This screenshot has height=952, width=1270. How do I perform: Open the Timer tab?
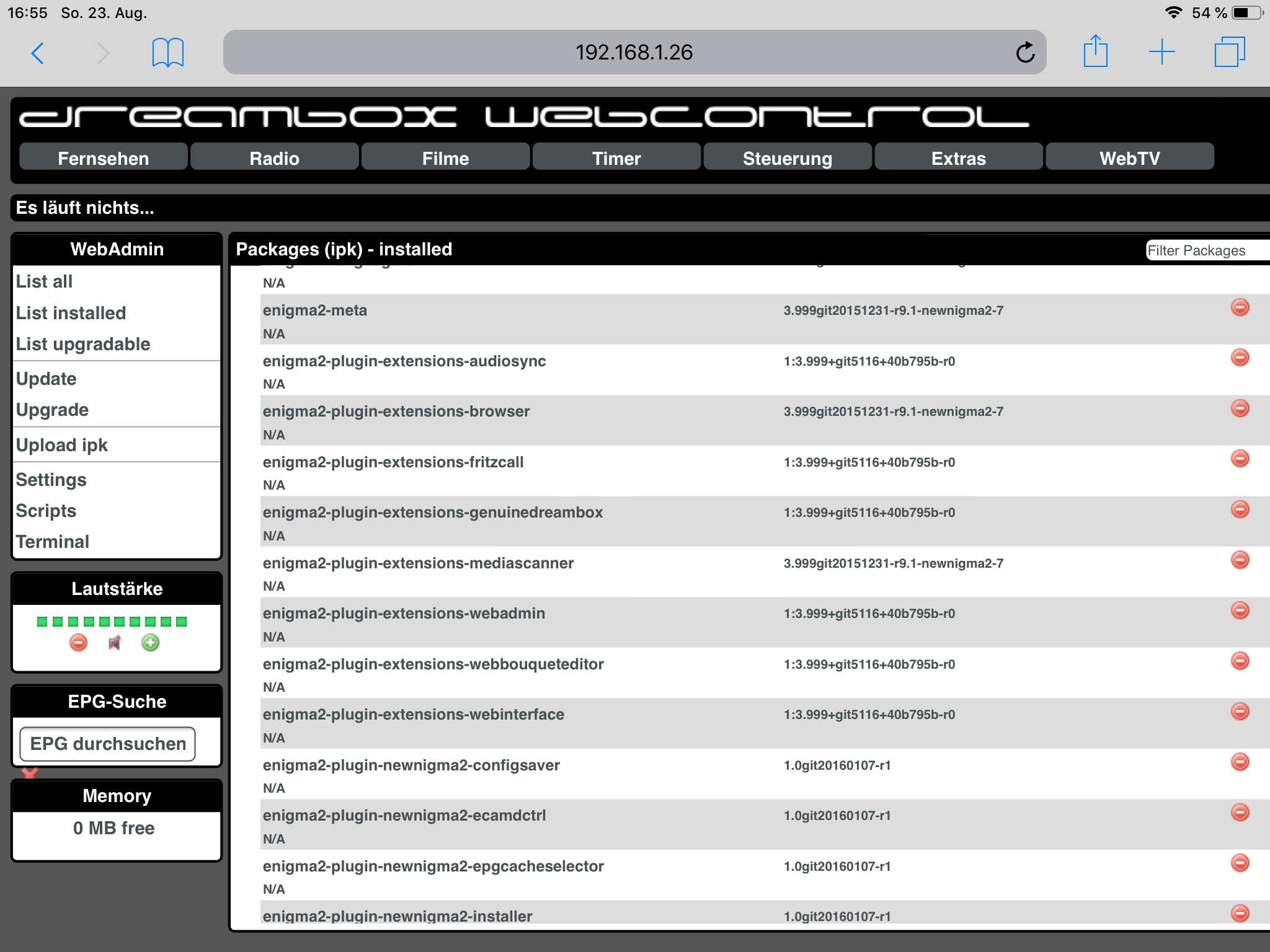tap(616, 158)
